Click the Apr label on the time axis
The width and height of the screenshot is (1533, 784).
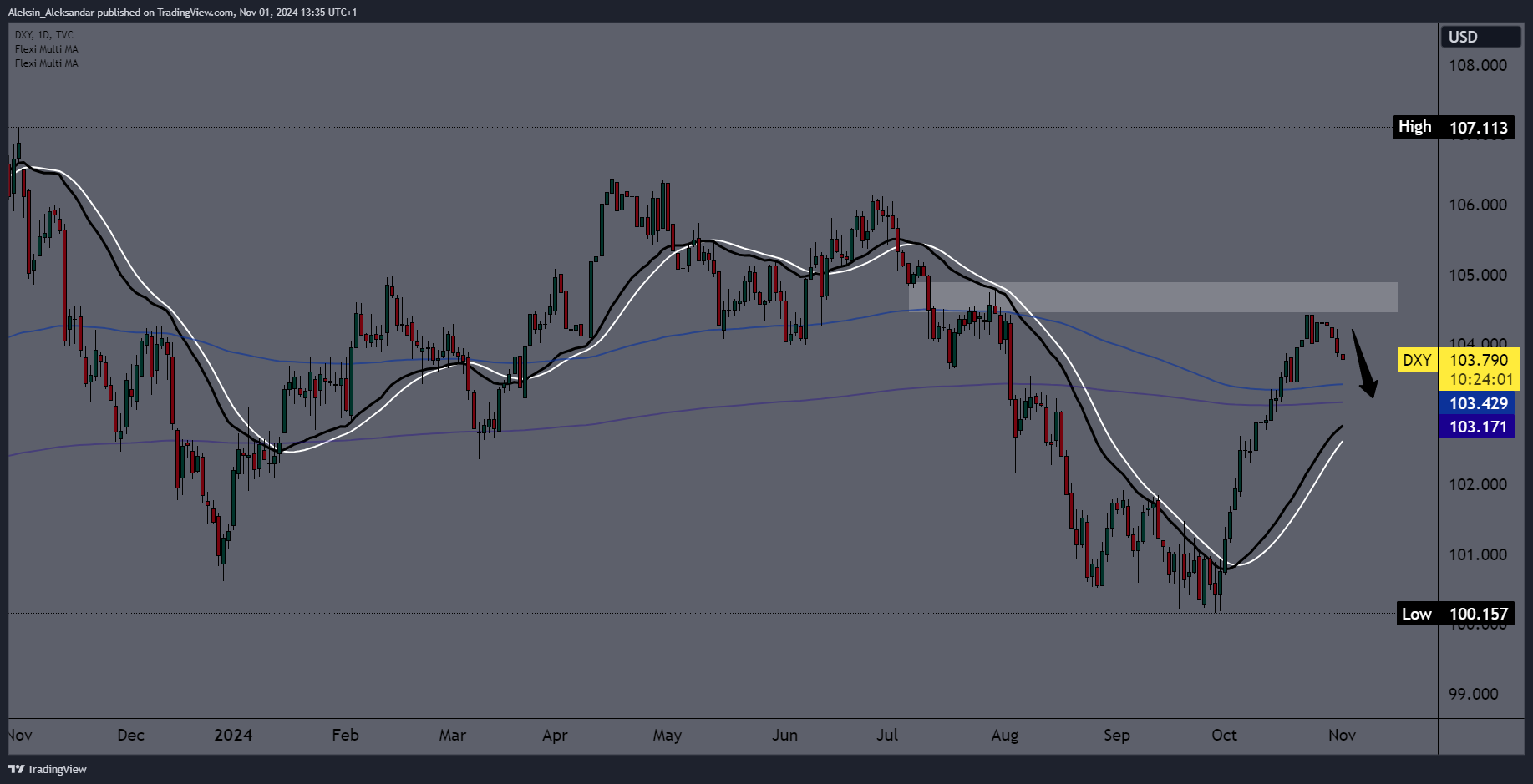tap(555, 735)
